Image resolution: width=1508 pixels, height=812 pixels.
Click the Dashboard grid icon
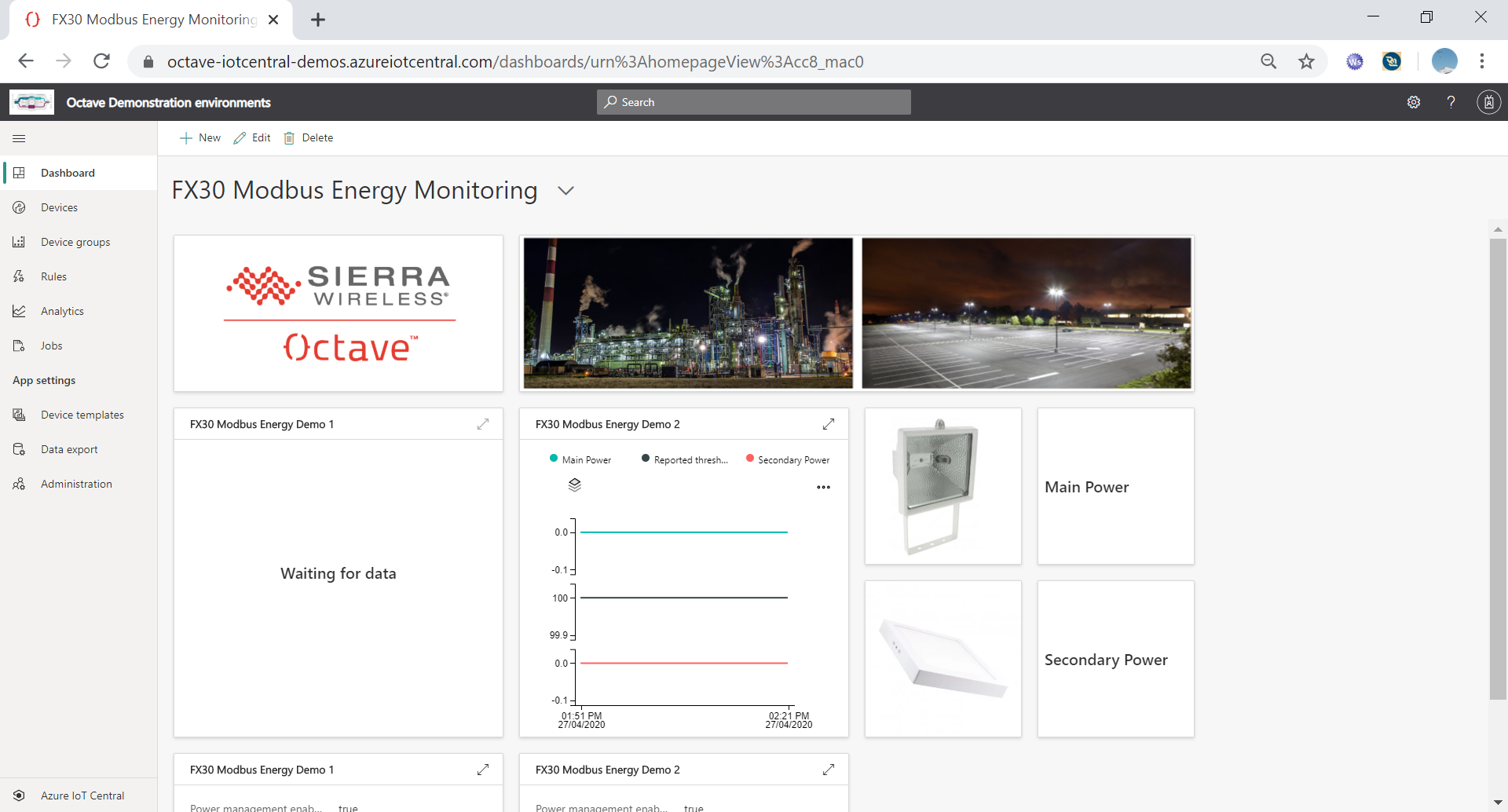(x=20, y=173)
